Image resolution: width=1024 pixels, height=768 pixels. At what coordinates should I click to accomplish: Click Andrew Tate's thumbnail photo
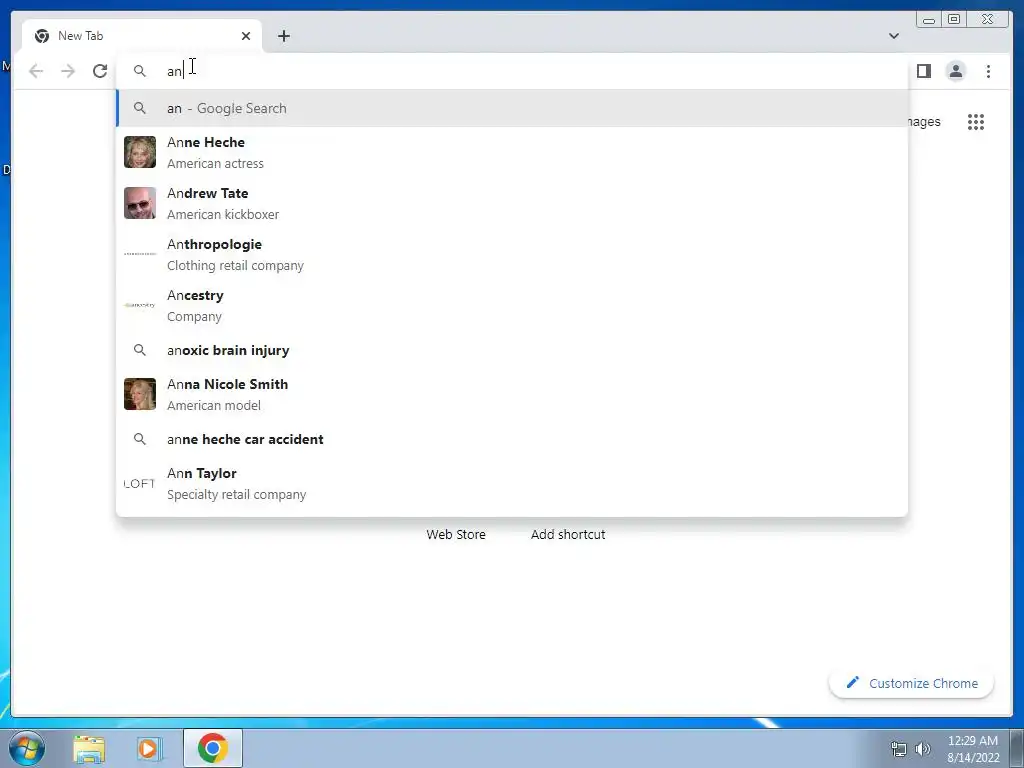[140, 203]
